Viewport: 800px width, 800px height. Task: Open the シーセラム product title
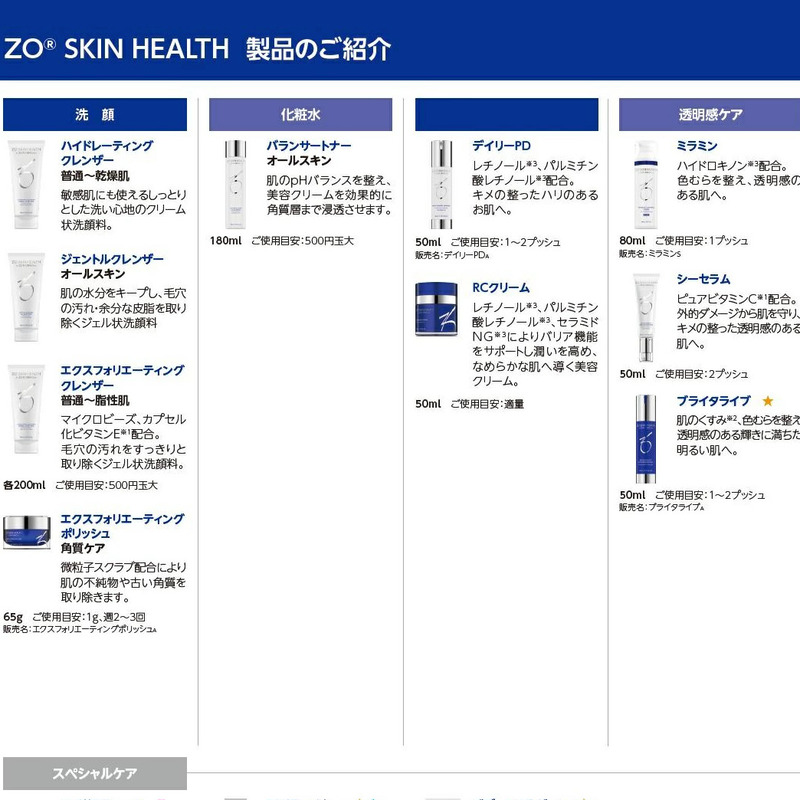(x=703, y=279)
